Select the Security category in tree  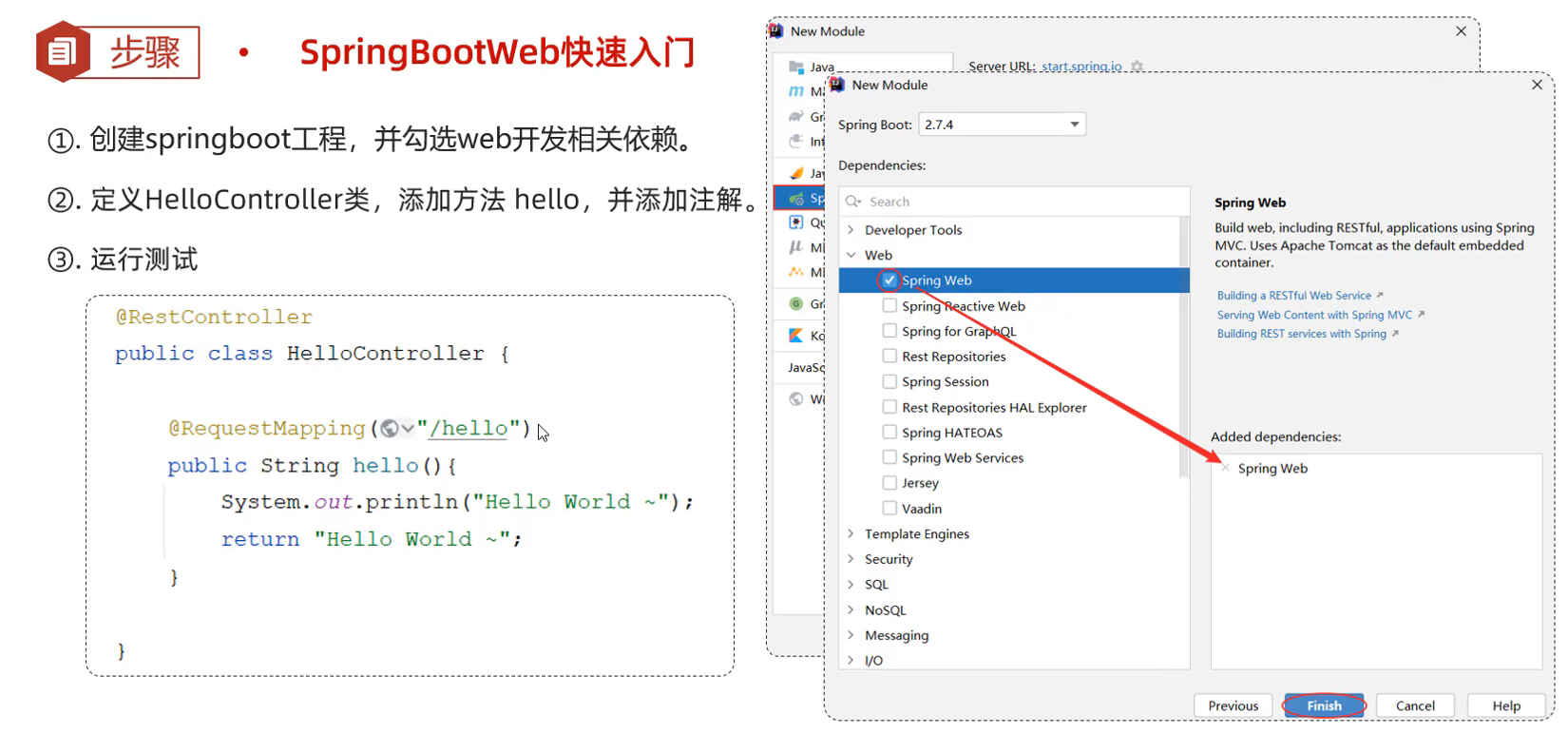coord(889,559)
